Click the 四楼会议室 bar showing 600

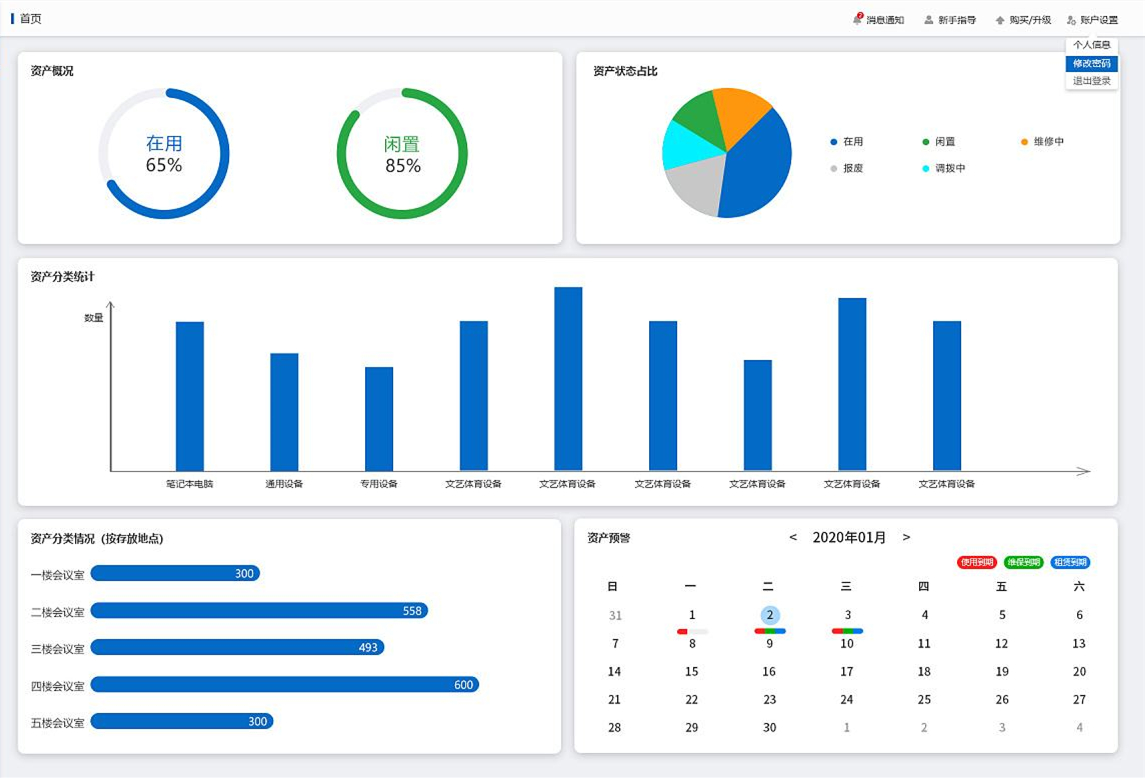(x=285, y=685)
